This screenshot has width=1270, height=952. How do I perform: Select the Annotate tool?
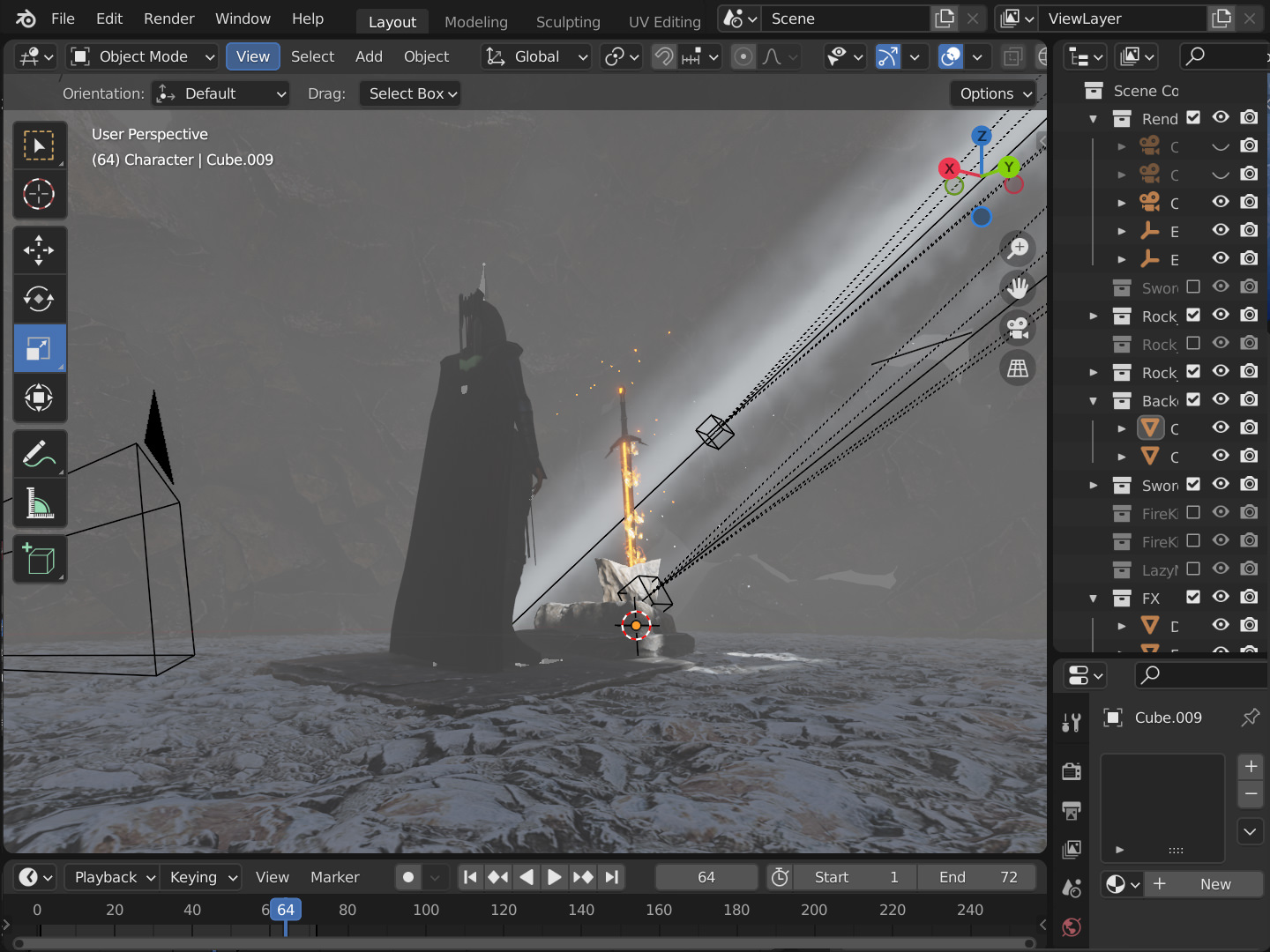tap(39, 453)
